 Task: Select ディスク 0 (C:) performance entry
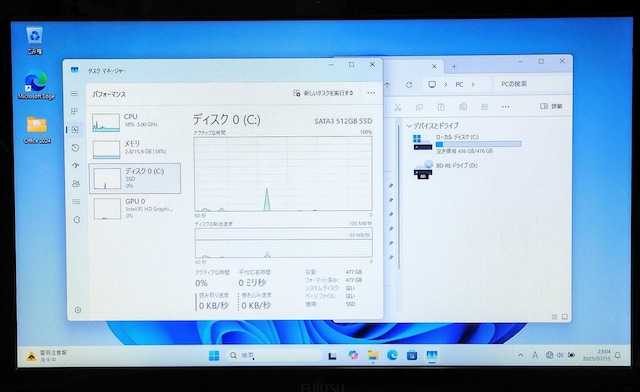click(135, 178)
